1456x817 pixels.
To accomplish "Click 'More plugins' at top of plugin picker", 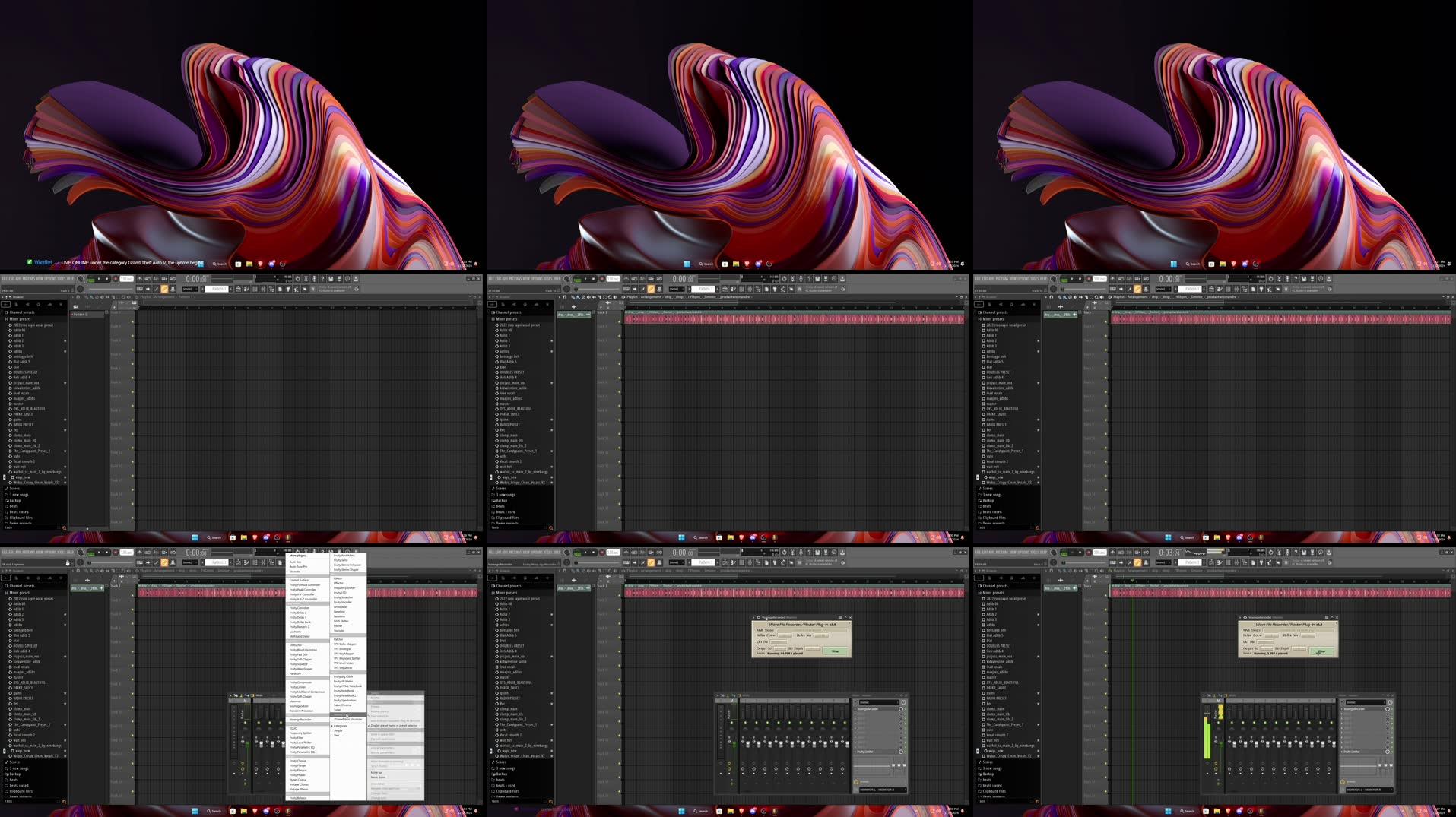I will [x=297, y=556].
